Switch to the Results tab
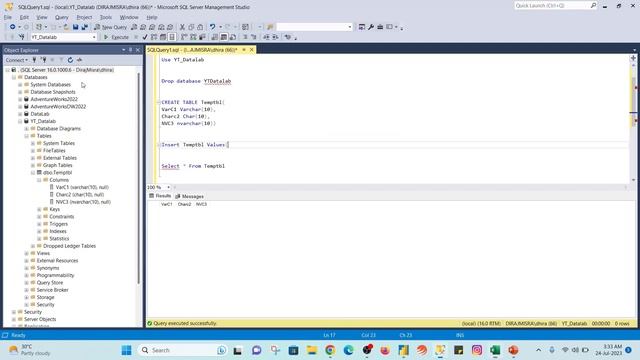The image size is (640, 360). click(x=160, y=196)
